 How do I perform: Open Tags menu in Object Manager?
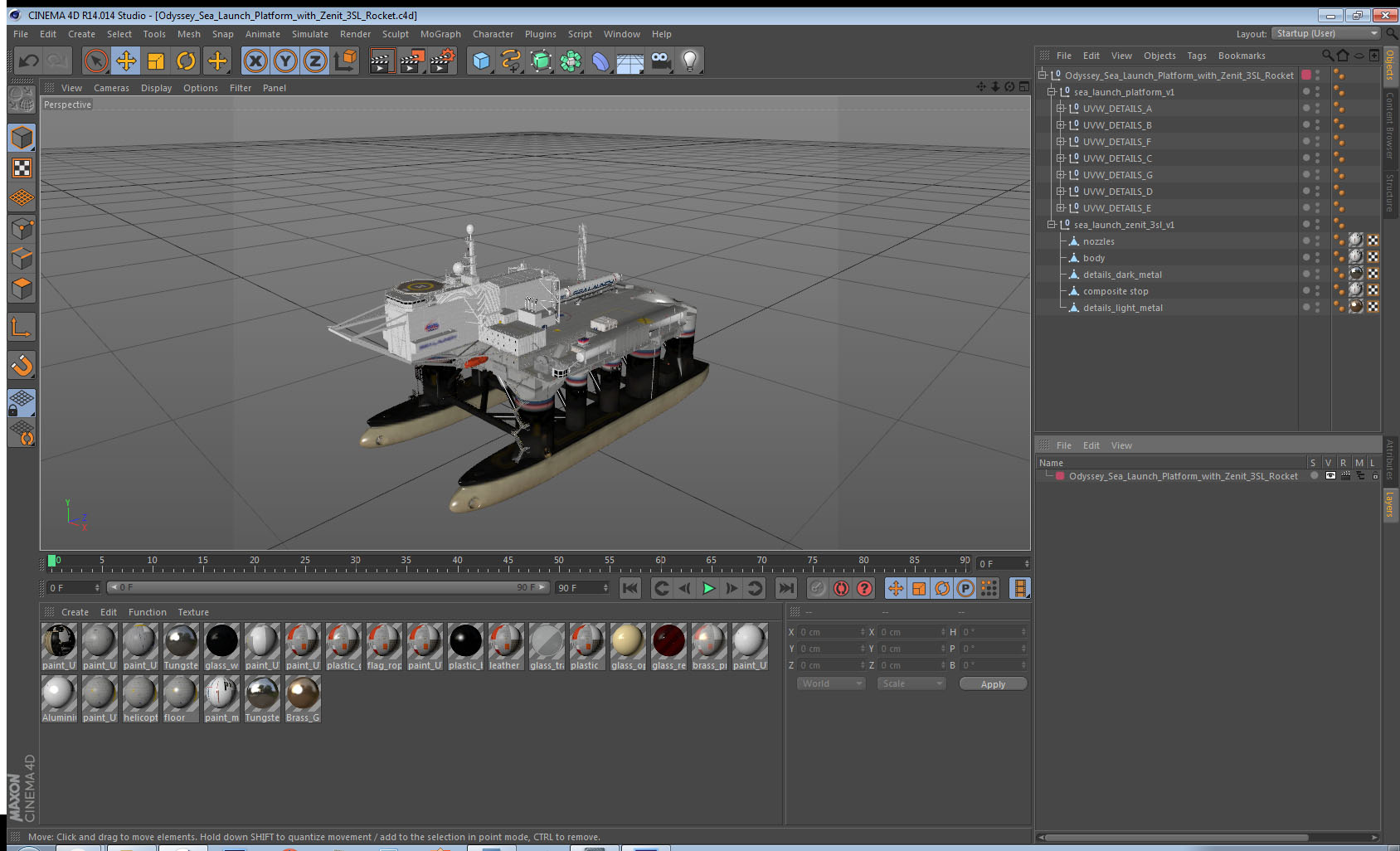pos(1197,56)
